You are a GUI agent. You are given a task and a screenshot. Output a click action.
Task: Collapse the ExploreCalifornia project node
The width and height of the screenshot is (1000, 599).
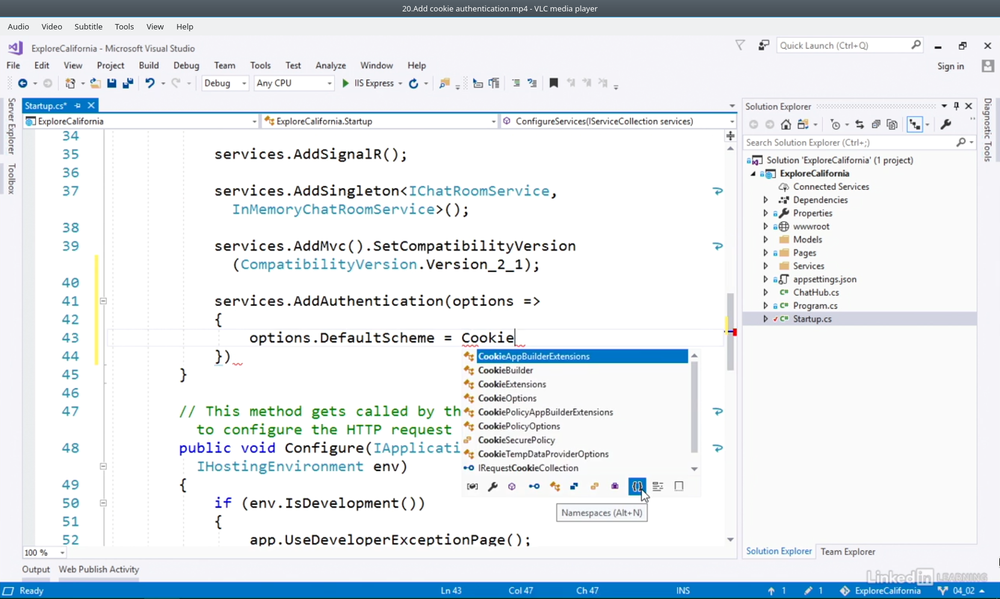(753, 174)
